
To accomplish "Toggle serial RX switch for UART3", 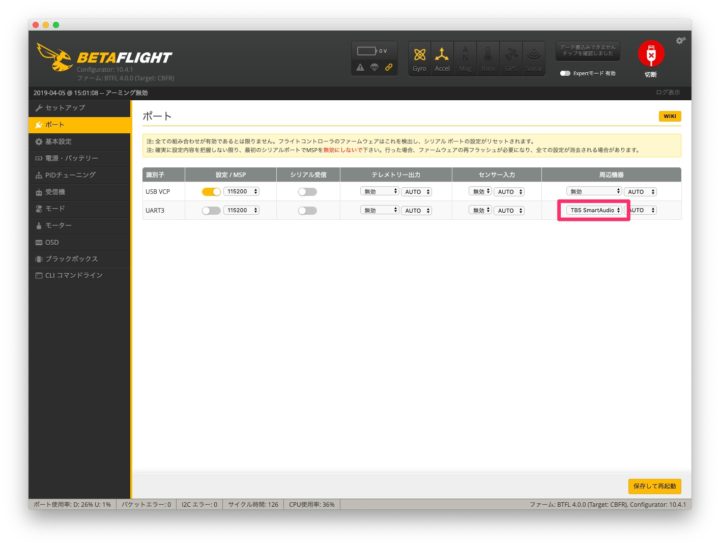I will point(307,210).
